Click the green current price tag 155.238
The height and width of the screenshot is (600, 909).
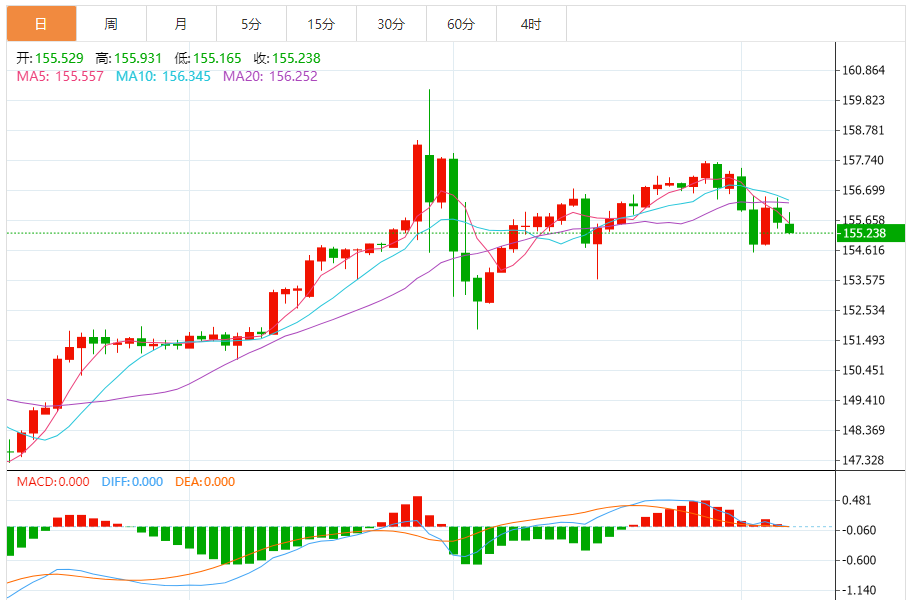click(871, 233)
